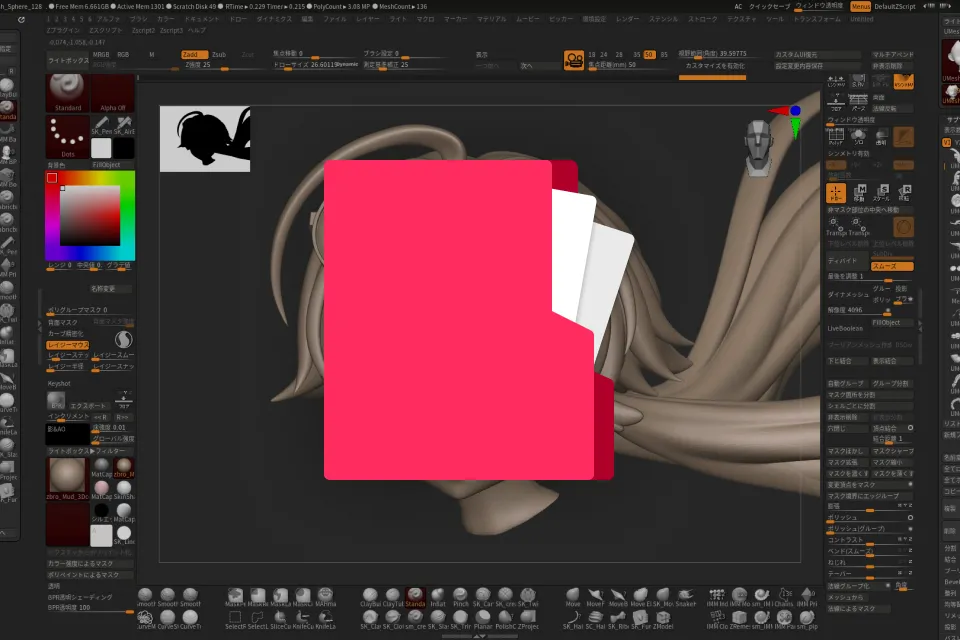Click the ディバイド button
The height and width of the screenshot is (640, 960).
point(847,260)
